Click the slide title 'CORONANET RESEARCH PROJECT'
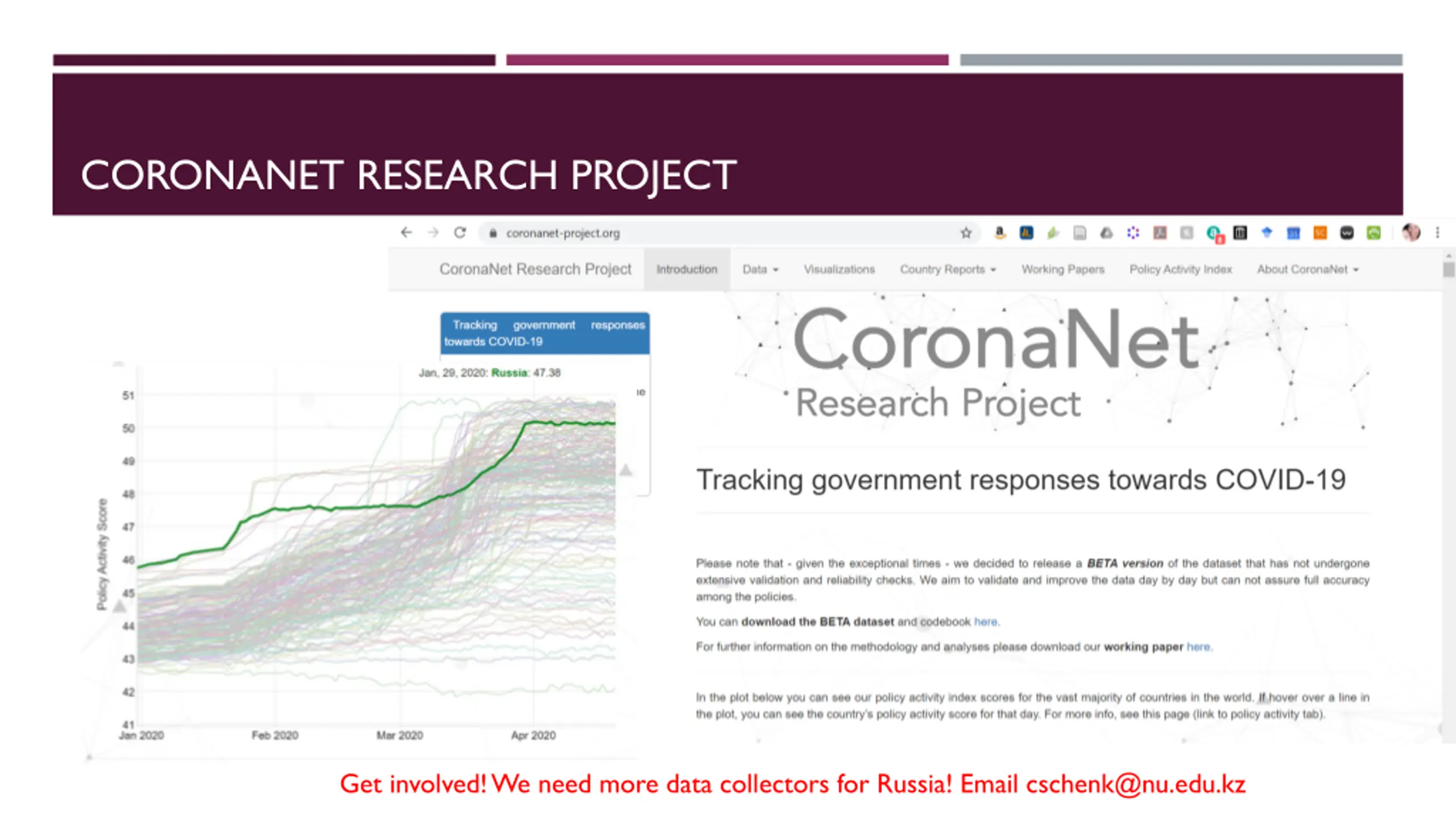The image size is (1456, 819). point(408,175)
